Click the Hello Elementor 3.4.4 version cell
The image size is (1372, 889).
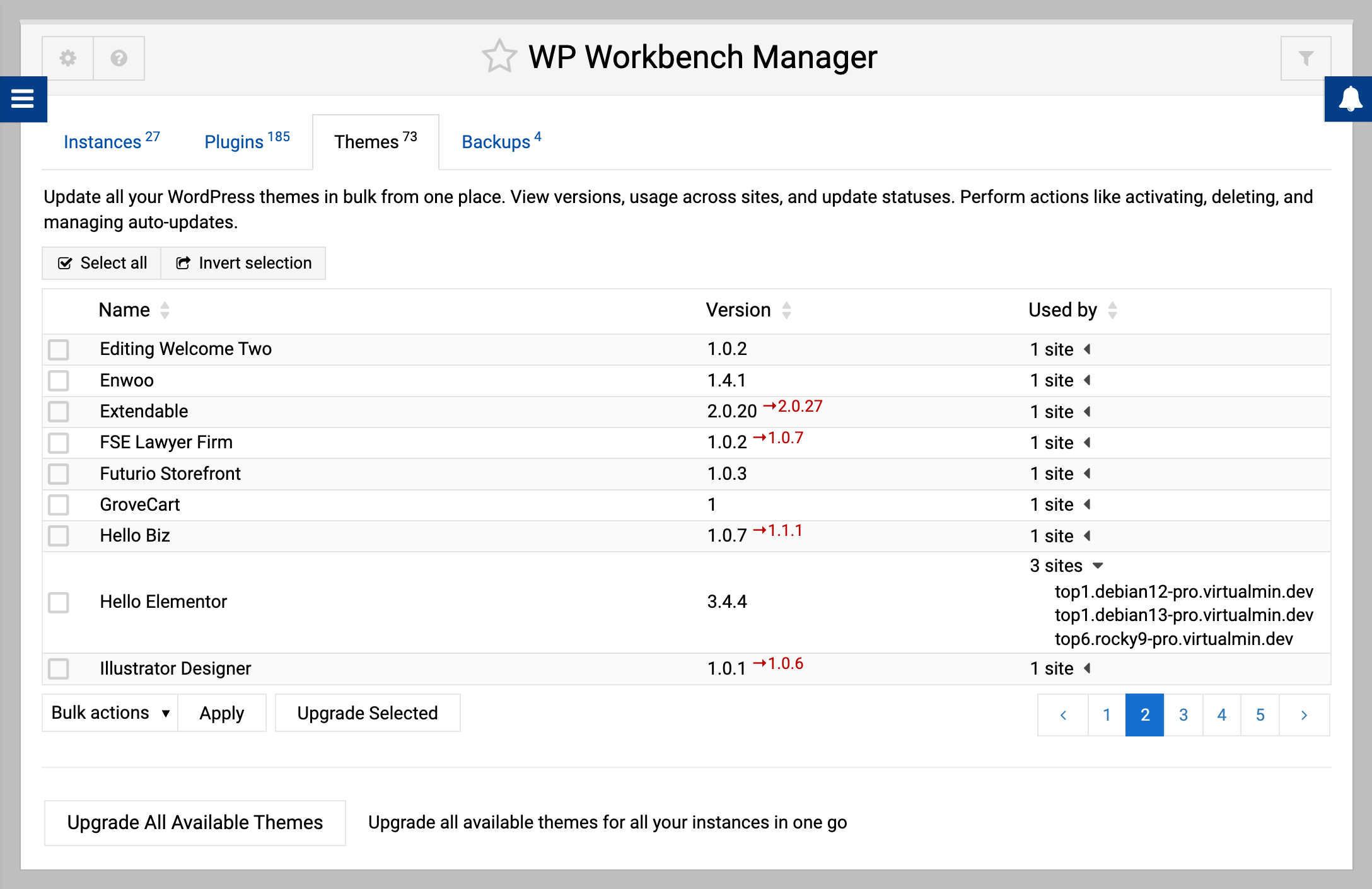[x=727, y=601]
